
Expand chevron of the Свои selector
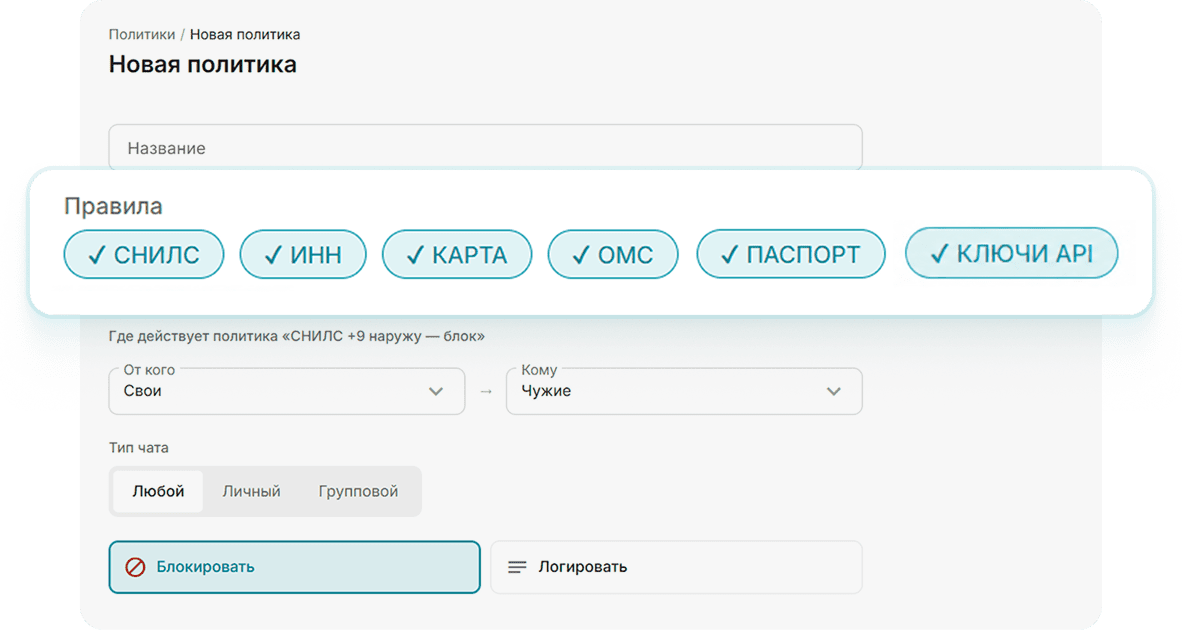(x=436, y=391)
